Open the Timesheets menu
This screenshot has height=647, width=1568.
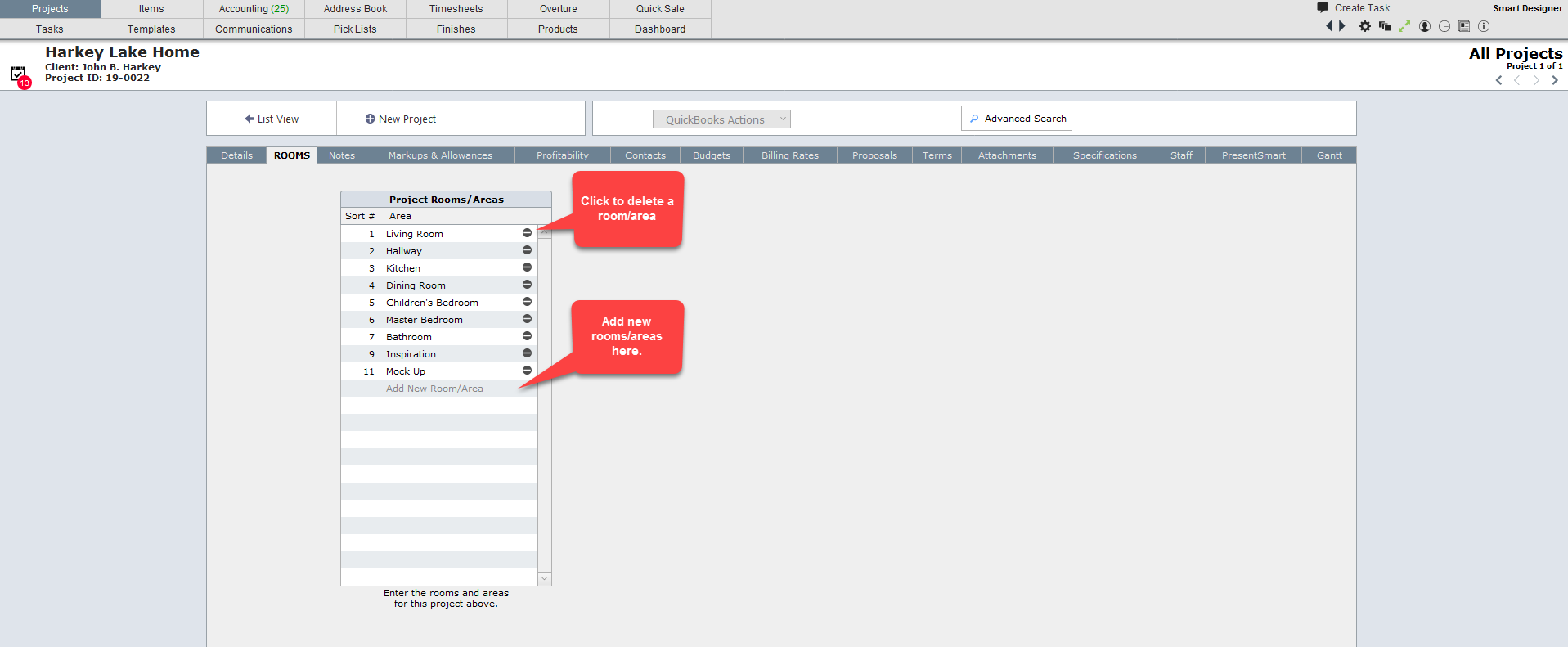pos(456,9)
